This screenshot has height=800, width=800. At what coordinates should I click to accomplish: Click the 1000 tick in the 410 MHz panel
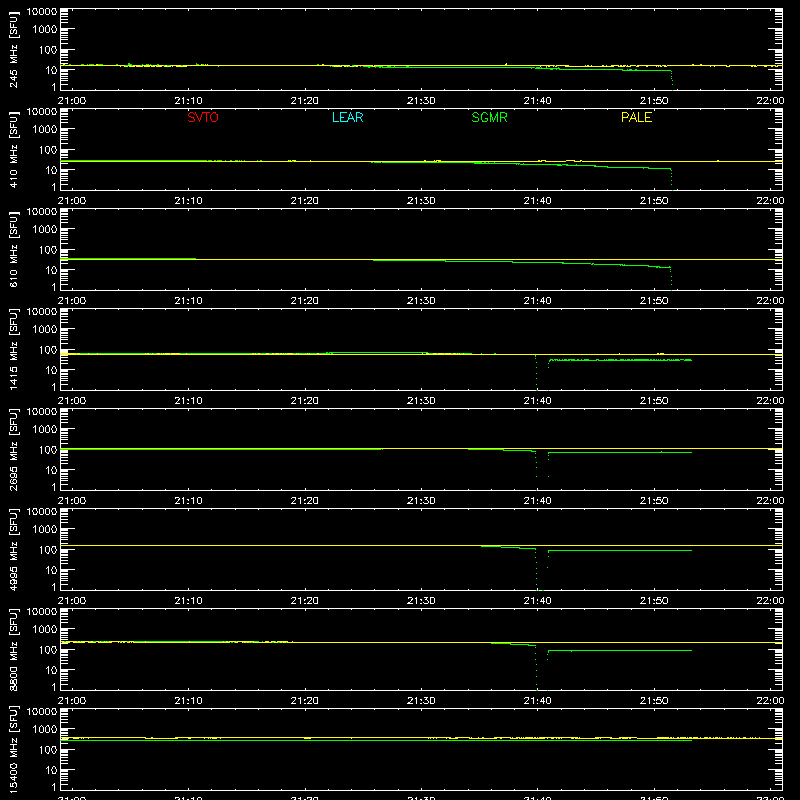[45, 130]
